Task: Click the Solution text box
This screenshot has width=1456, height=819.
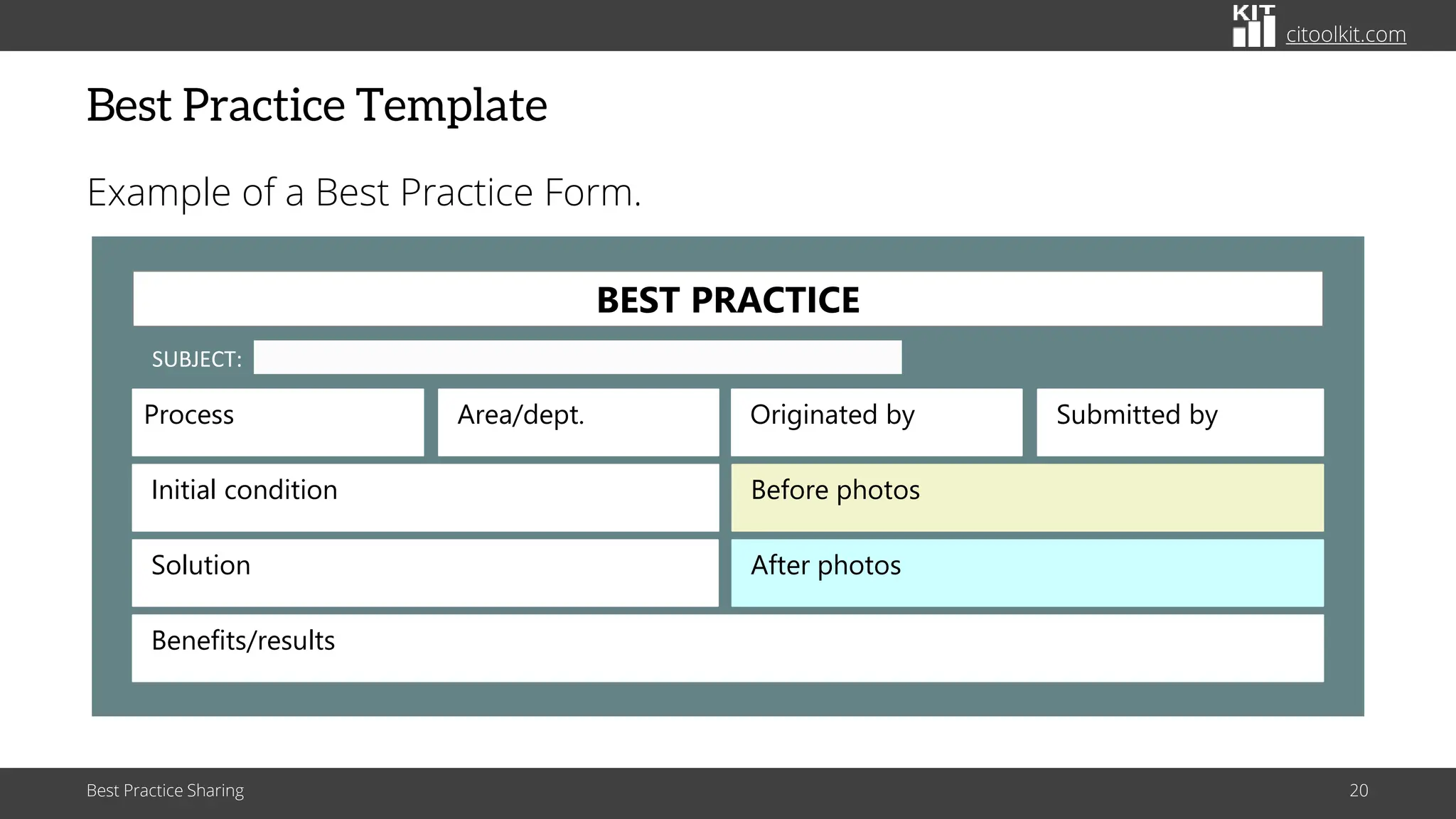Action: point(425,573)
